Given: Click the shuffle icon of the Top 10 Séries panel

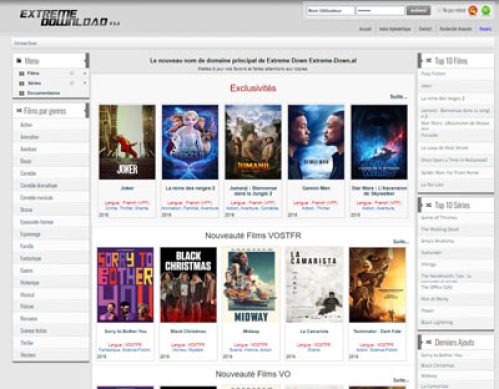Looking at the screenshot, I should (x=429, y=205).
